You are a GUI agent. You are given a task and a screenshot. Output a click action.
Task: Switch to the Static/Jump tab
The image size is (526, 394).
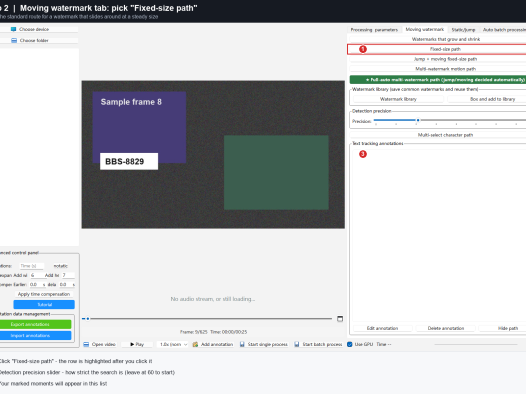[463, 30]
